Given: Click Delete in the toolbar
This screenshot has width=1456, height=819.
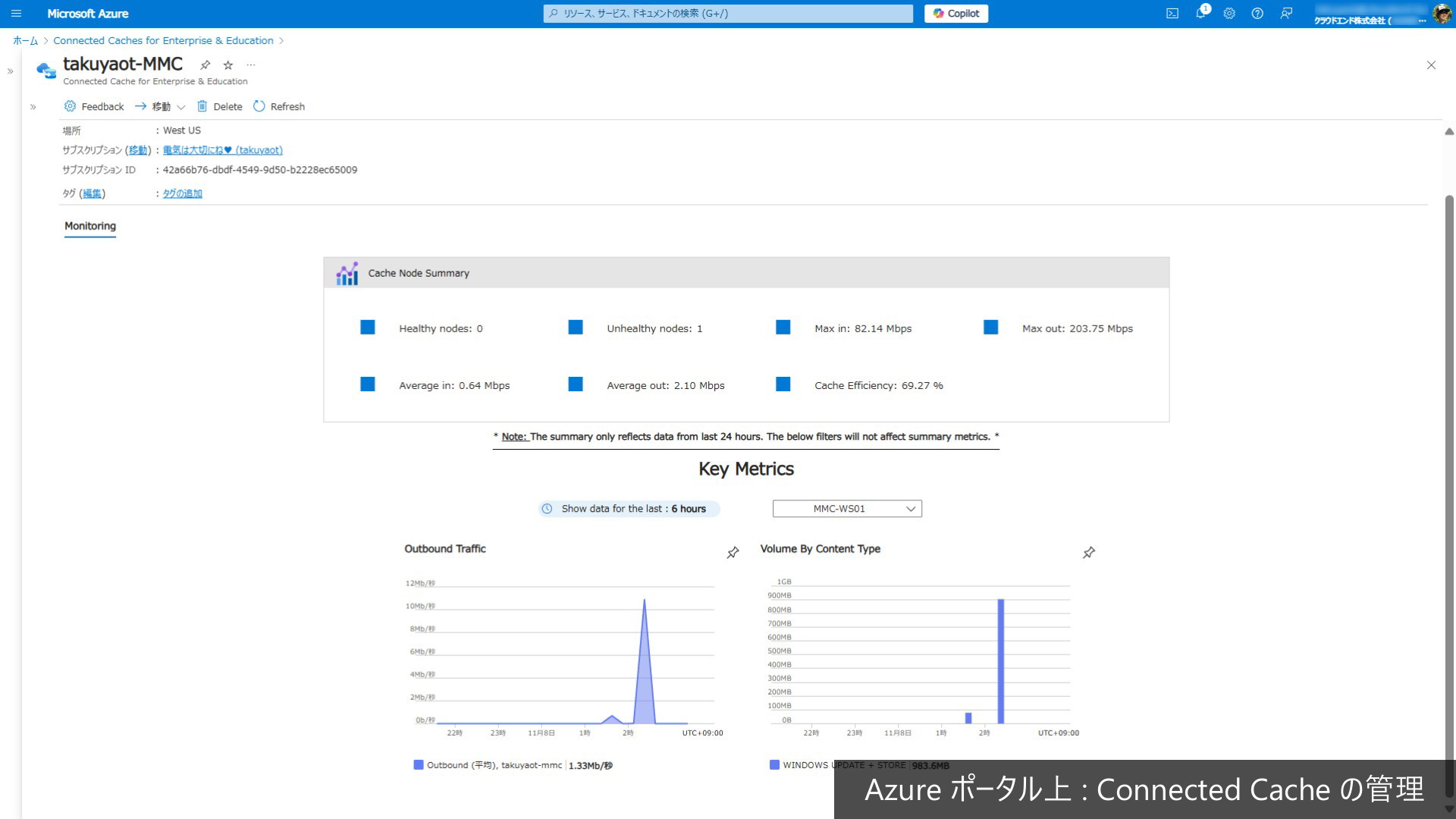Looking at the screenshot, I should coord(220,106).
